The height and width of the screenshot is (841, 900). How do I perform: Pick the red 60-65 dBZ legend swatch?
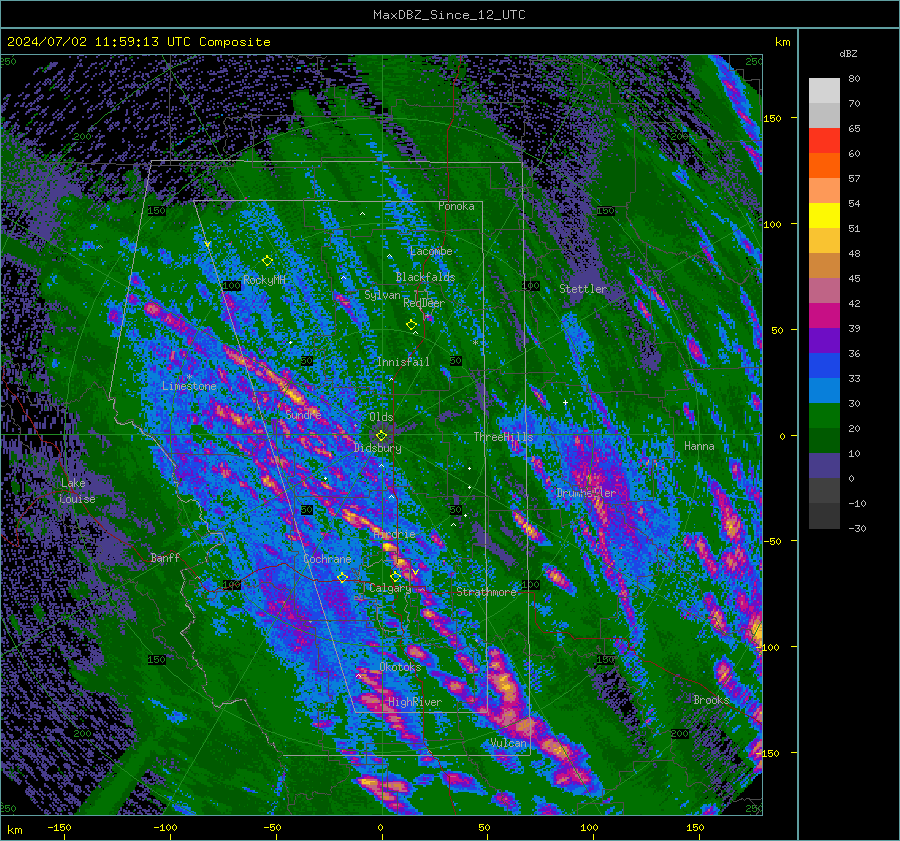point(824,141)
